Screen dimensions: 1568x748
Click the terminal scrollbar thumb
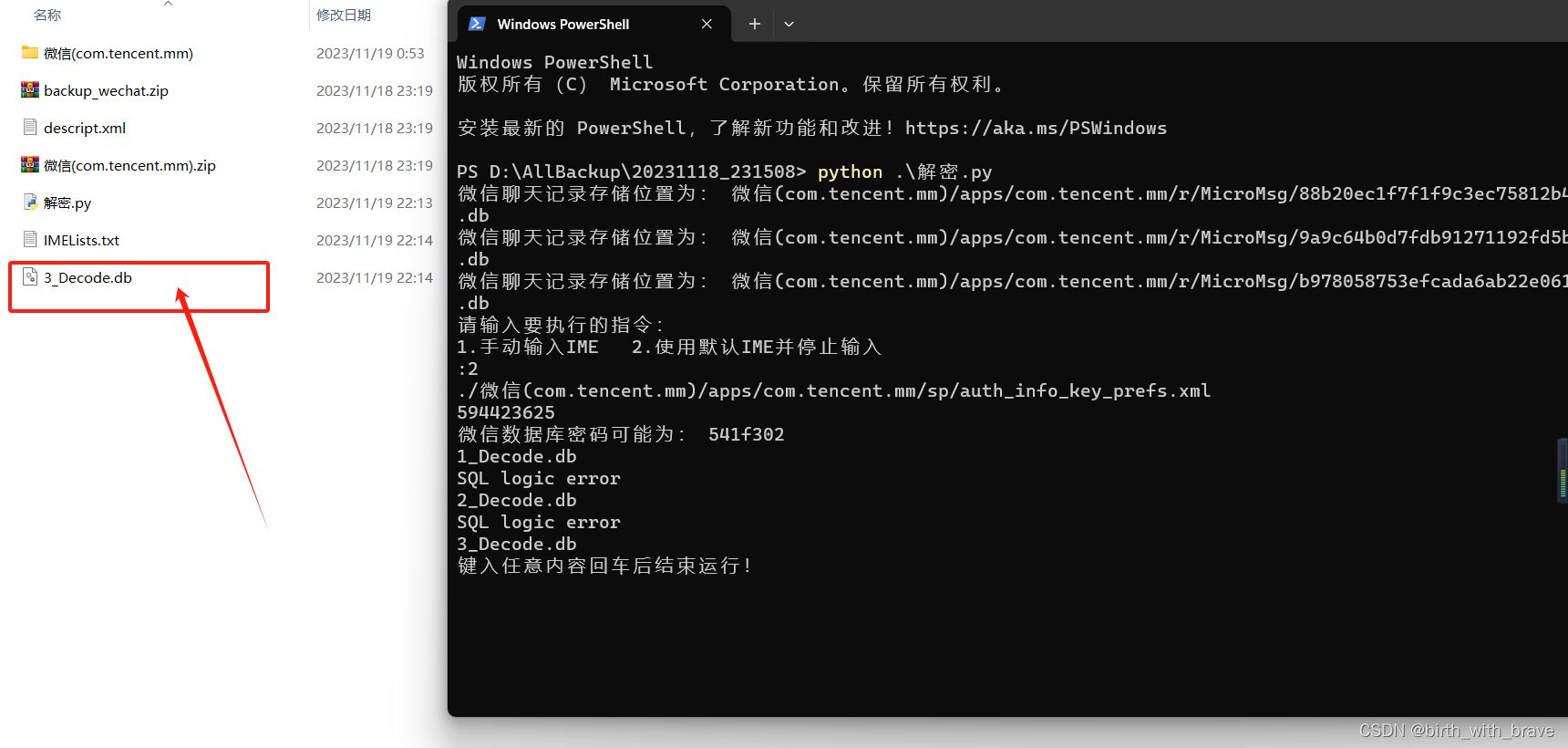click(1563, 470)
